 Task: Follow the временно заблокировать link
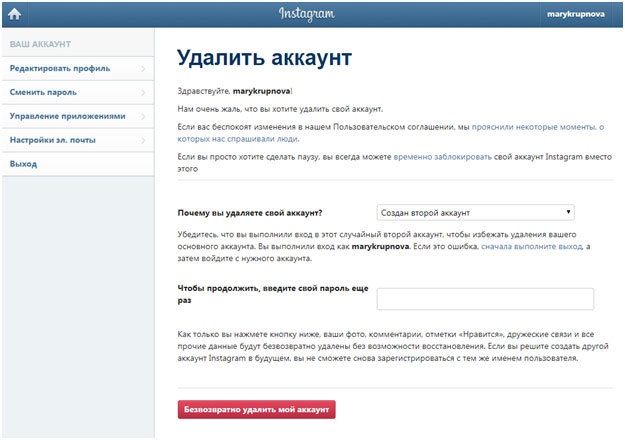click(442, 157)
